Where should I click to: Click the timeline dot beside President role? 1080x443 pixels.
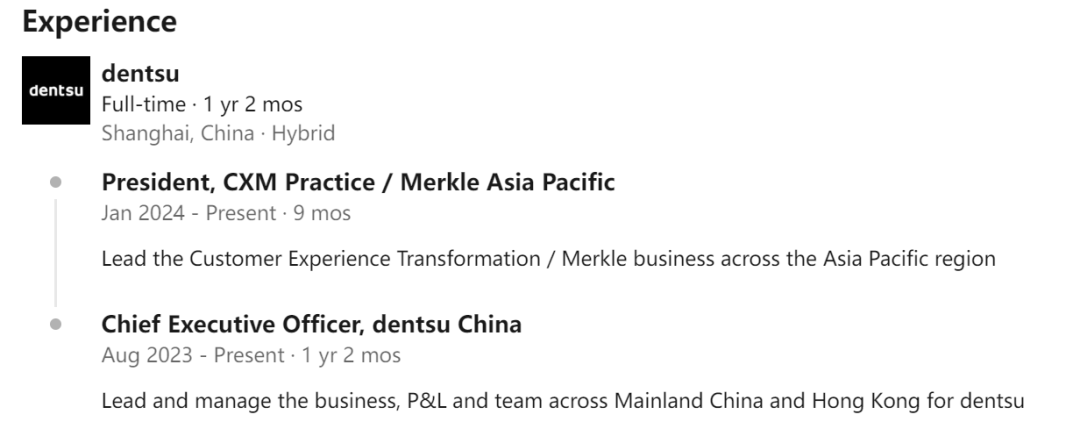56,182
